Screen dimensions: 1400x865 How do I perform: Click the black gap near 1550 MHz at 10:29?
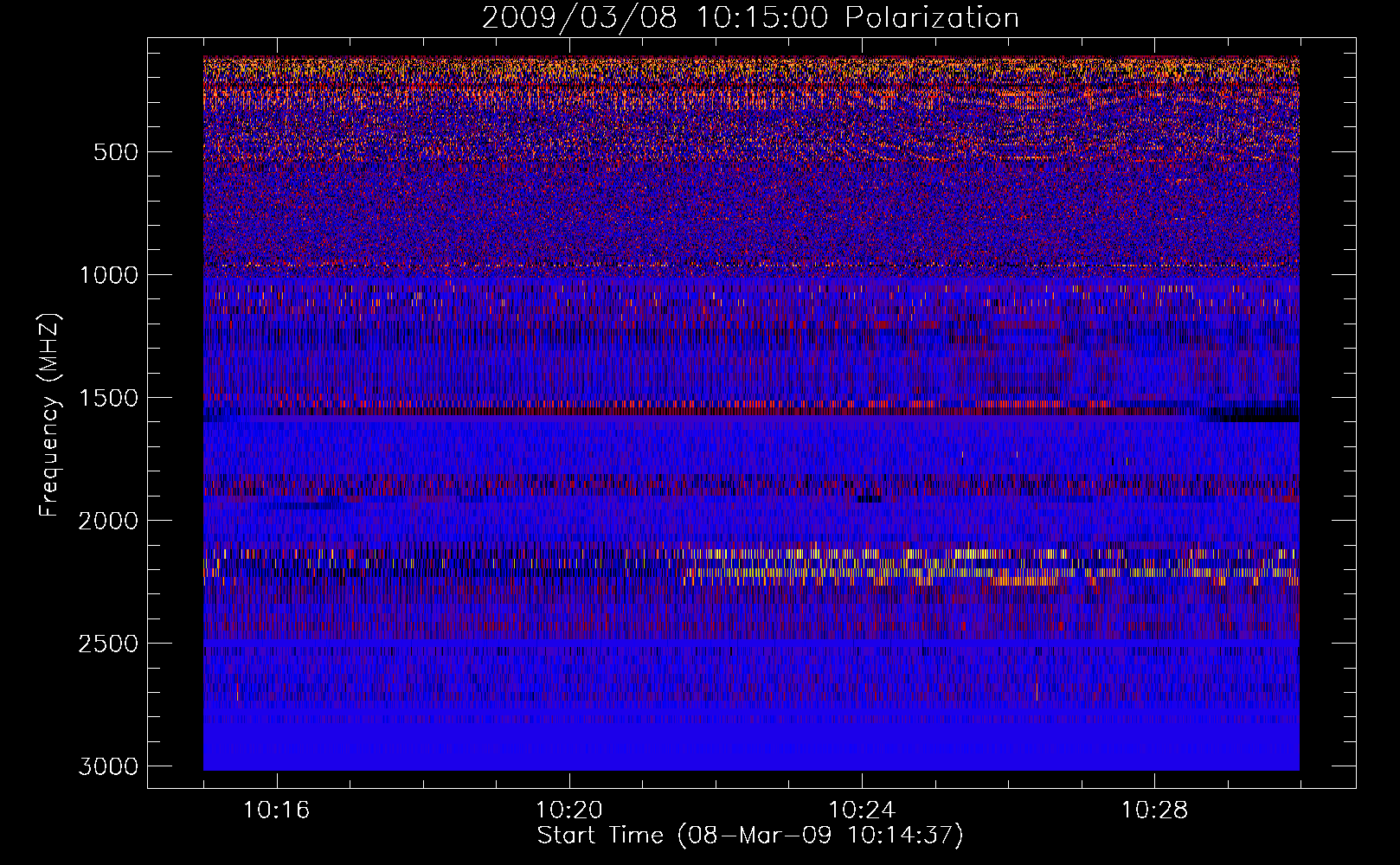pyautogui.click(x=1256, y=414)
